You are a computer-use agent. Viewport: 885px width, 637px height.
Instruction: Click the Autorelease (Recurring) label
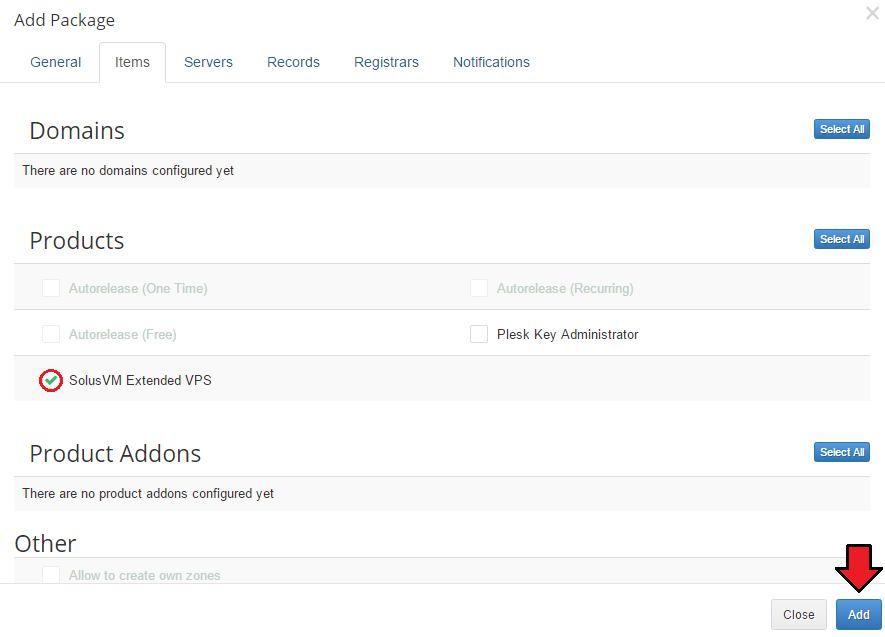coord(565,288)
